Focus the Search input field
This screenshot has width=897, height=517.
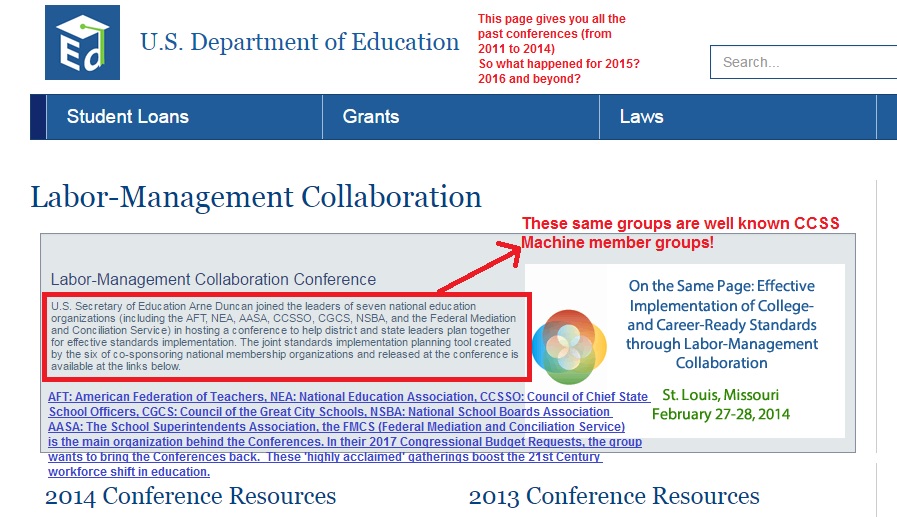(x=803, y=62)
